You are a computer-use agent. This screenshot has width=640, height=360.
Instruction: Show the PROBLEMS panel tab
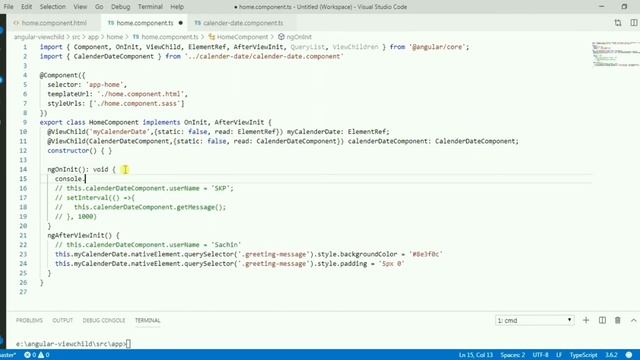pyautogui.click(x=29, y=320)
